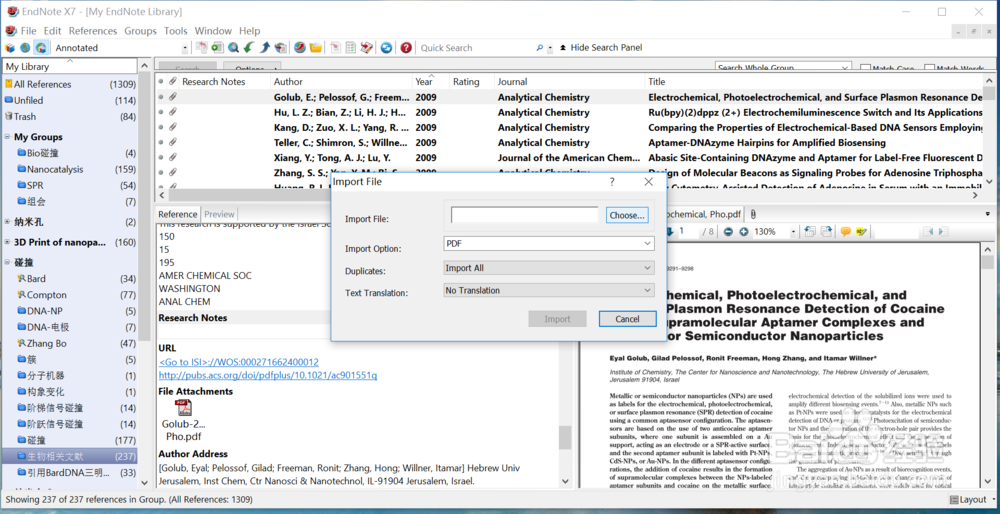Open the pubs.acs.org pdfplus URL link
Image resolution: width=1000 pixels, height=514 pixels.
coord(268,376)
